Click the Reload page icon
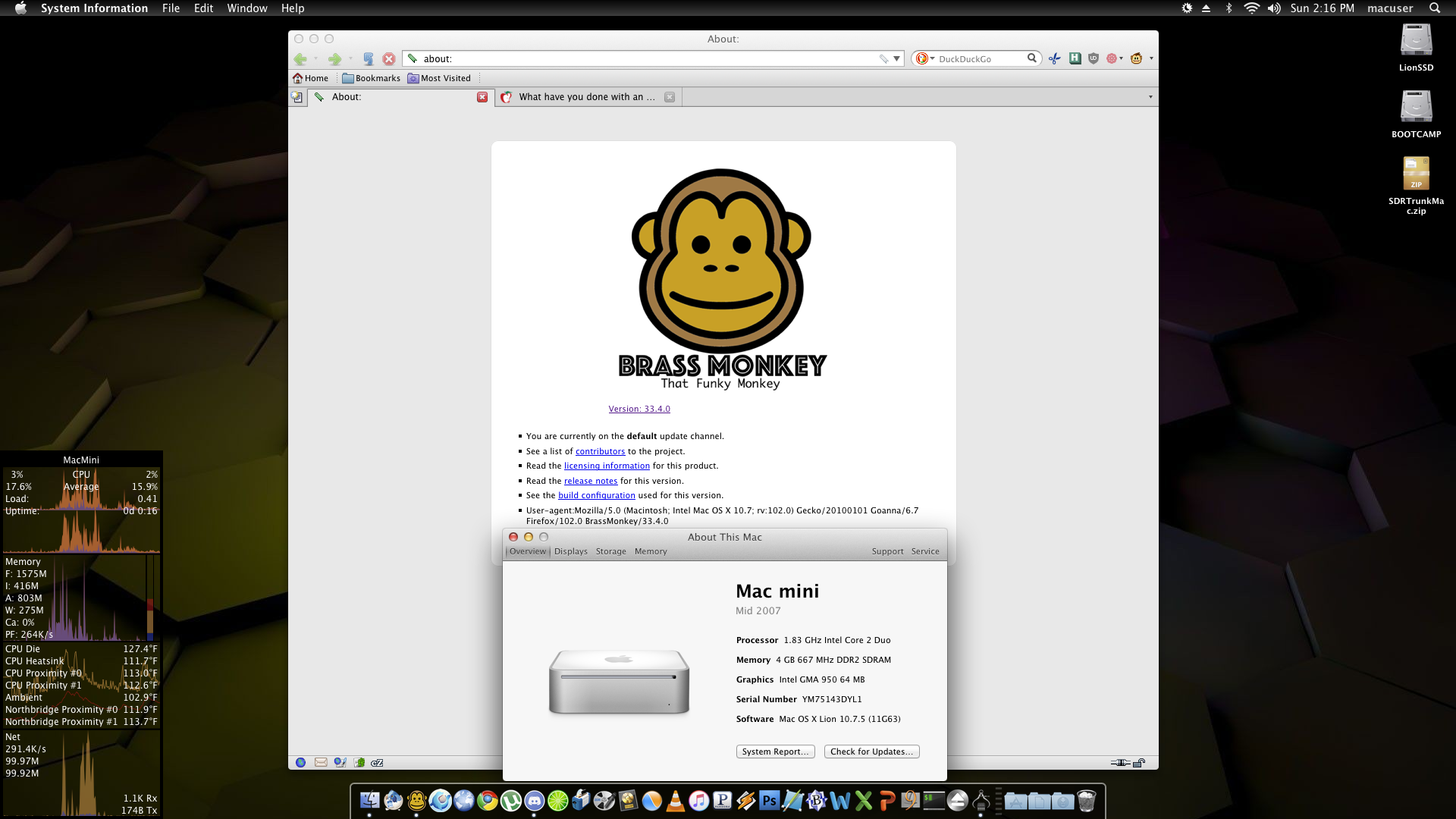The height and width of the screenshot is (819, 1456). (x=369, y=58)
